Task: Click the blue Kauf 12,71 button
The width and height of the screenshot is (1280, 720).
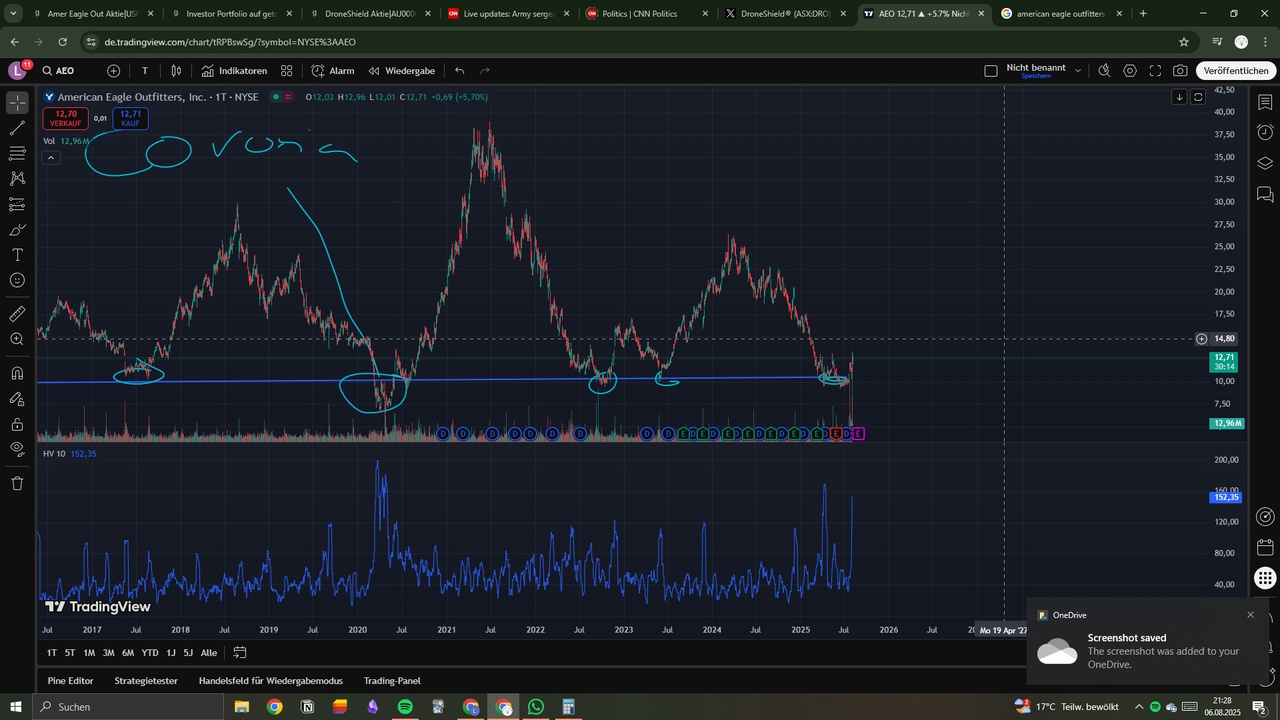Action: (130, 118)
